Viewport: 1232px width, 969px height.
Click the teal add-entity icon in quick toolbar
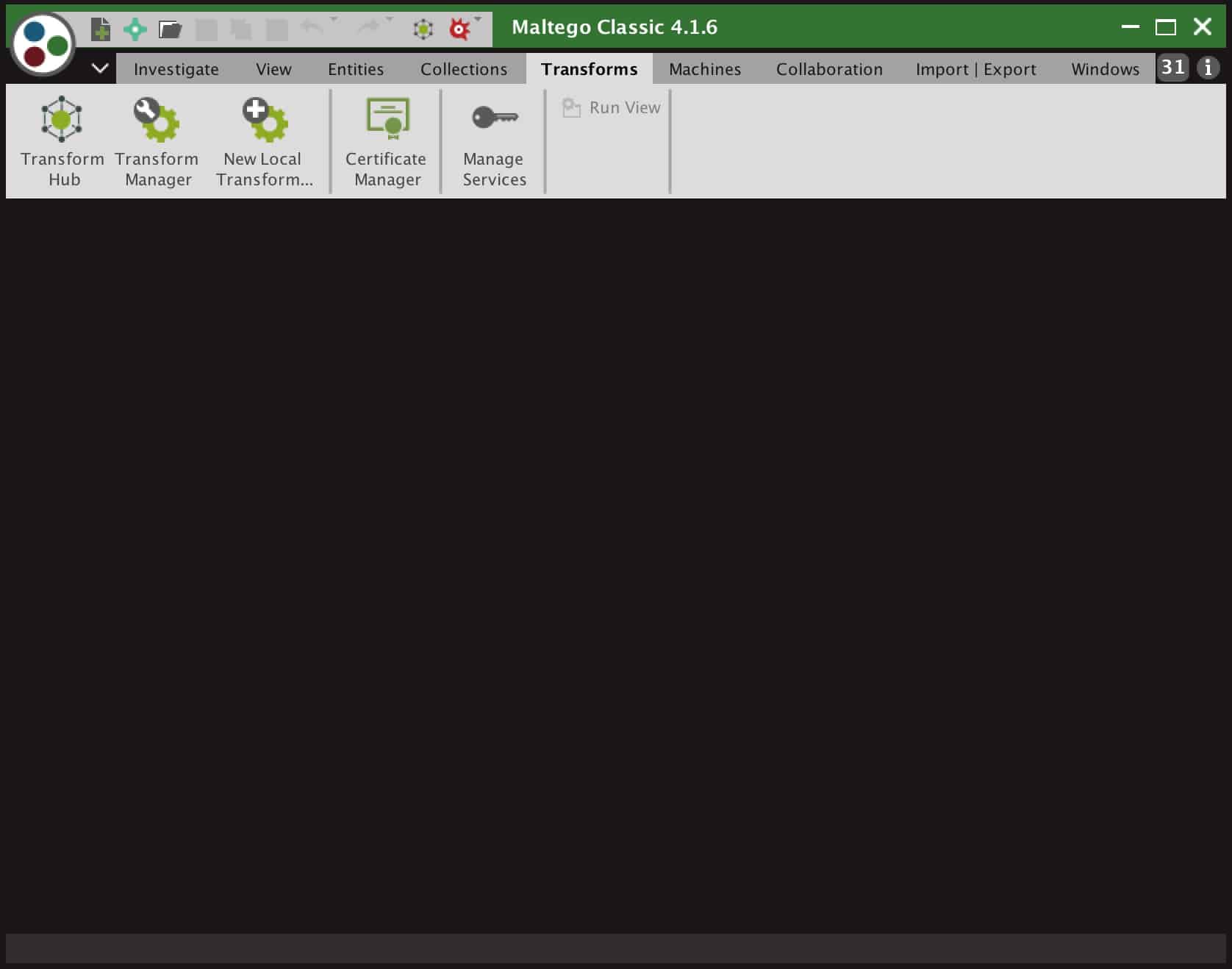[x=135, y=29]
